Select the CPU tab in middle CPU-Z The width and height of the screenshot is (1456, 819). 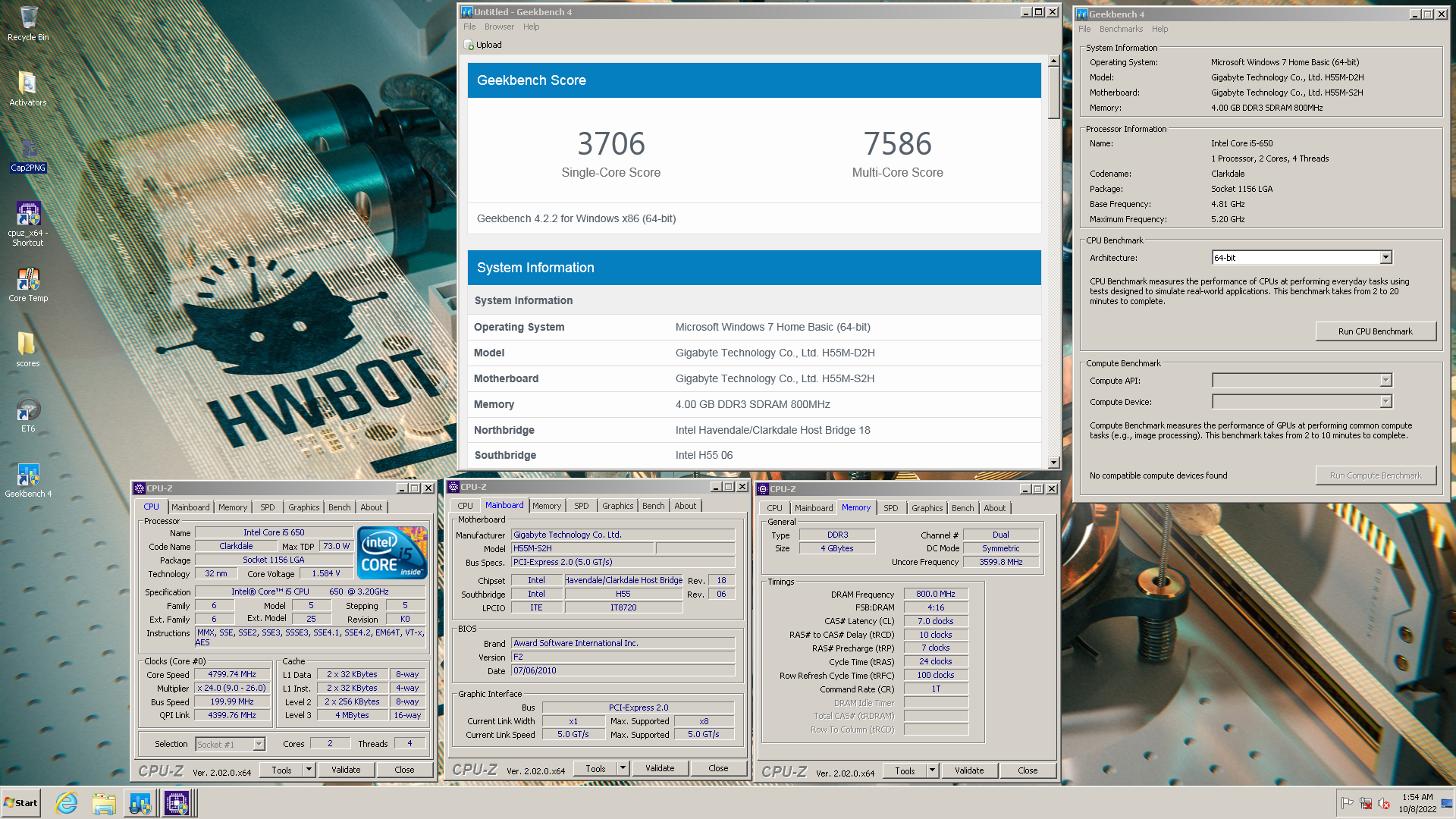pyautogui.click(x=465, y=506)
